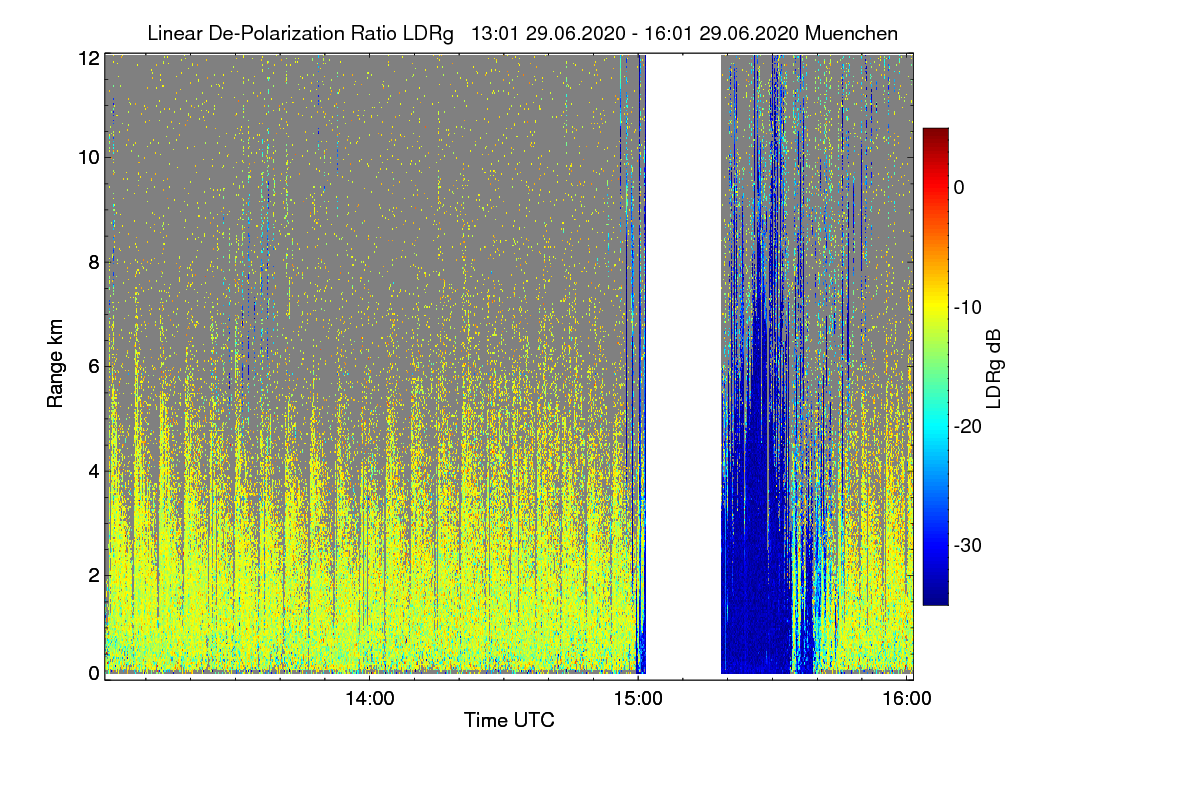Click the 'Range km' y-axis label

pos(55,364)
